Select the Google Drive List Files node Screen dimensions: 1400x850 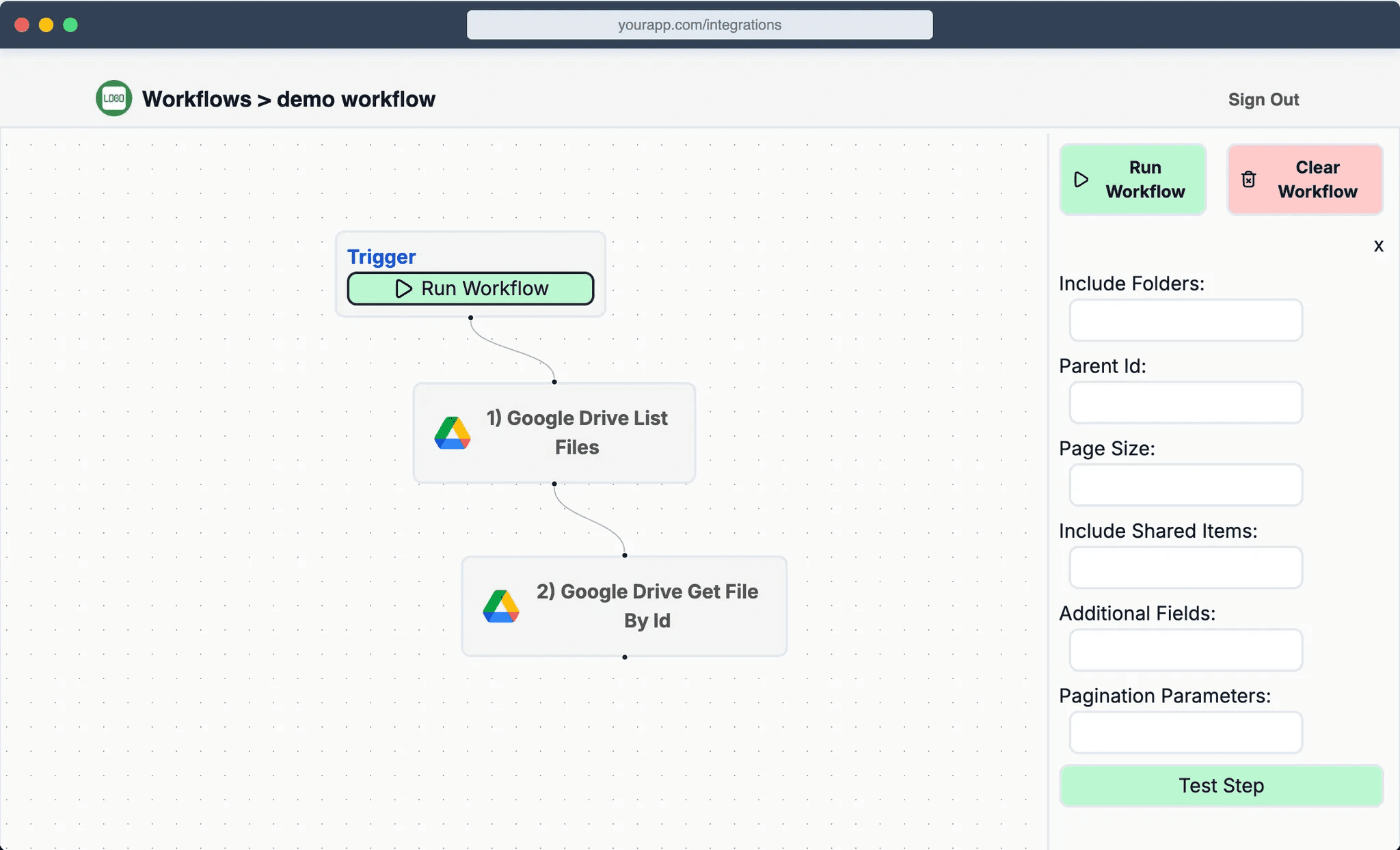[576, 433]
